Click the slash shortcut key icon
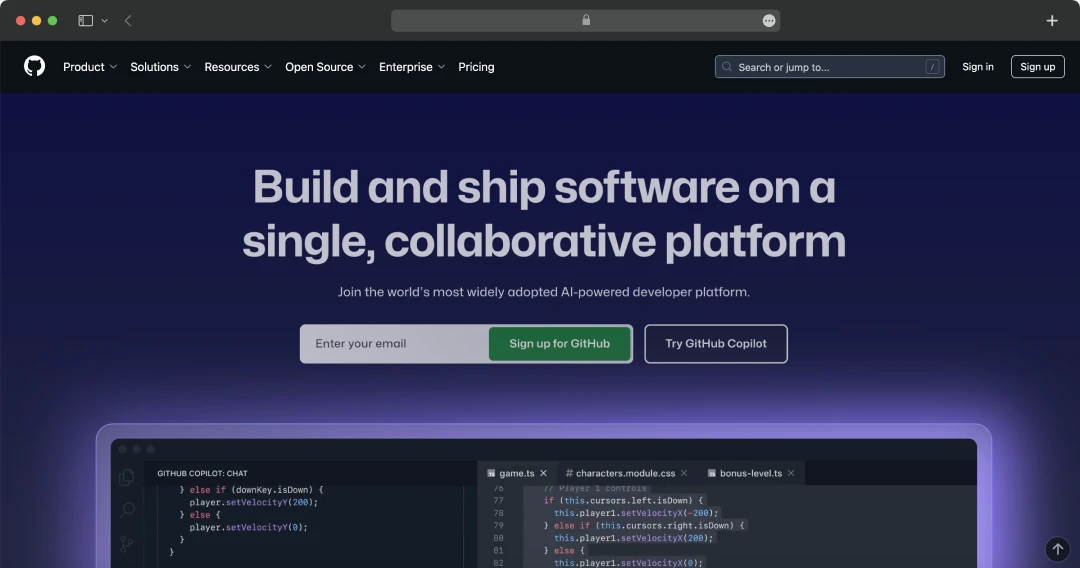The width and height of the screenshot is (1080, 568). 932,67
